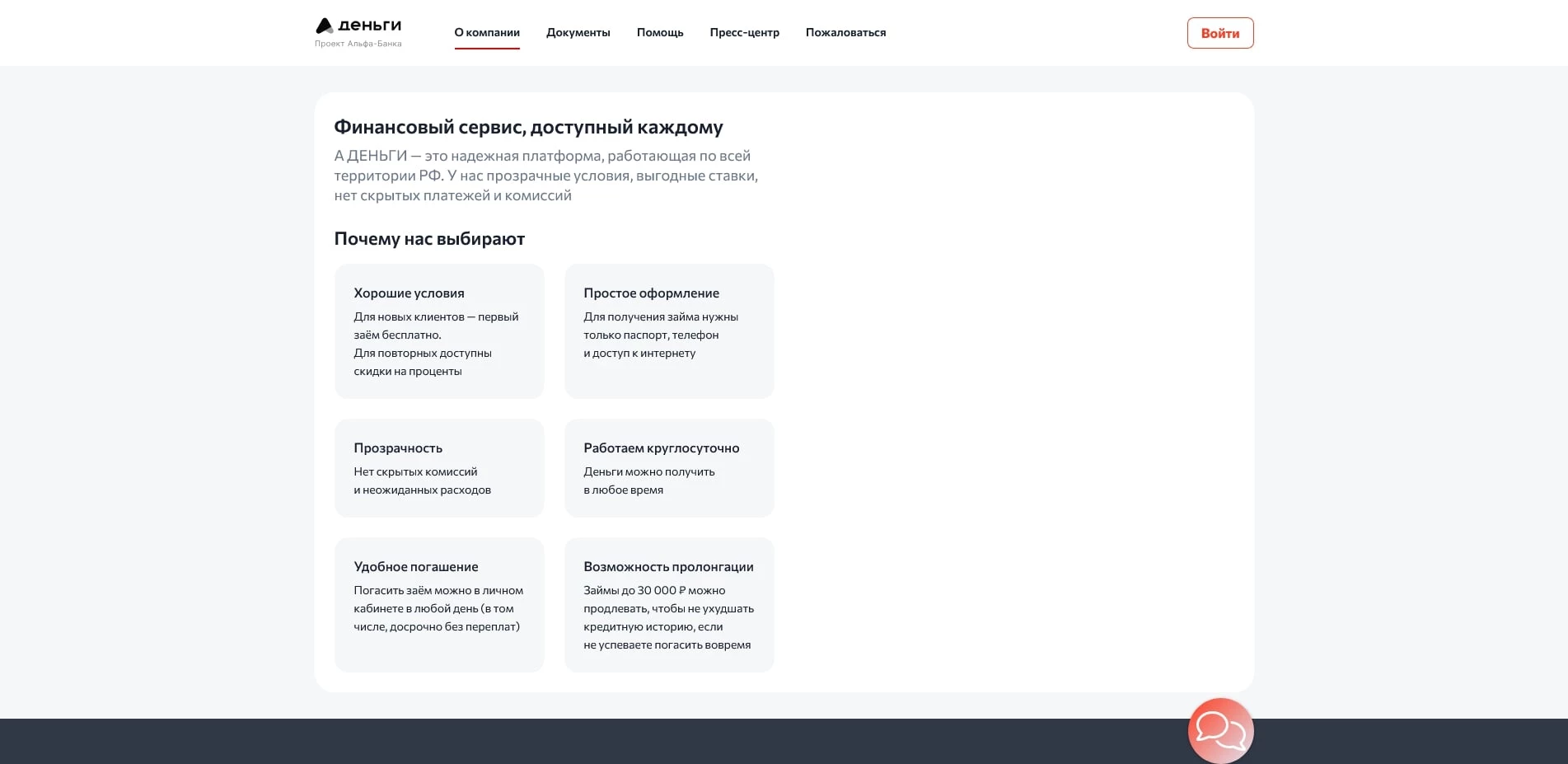Viewport: 1568px width, 764px height.
Task: Click the red triangle brand mark
Action: 323,24
